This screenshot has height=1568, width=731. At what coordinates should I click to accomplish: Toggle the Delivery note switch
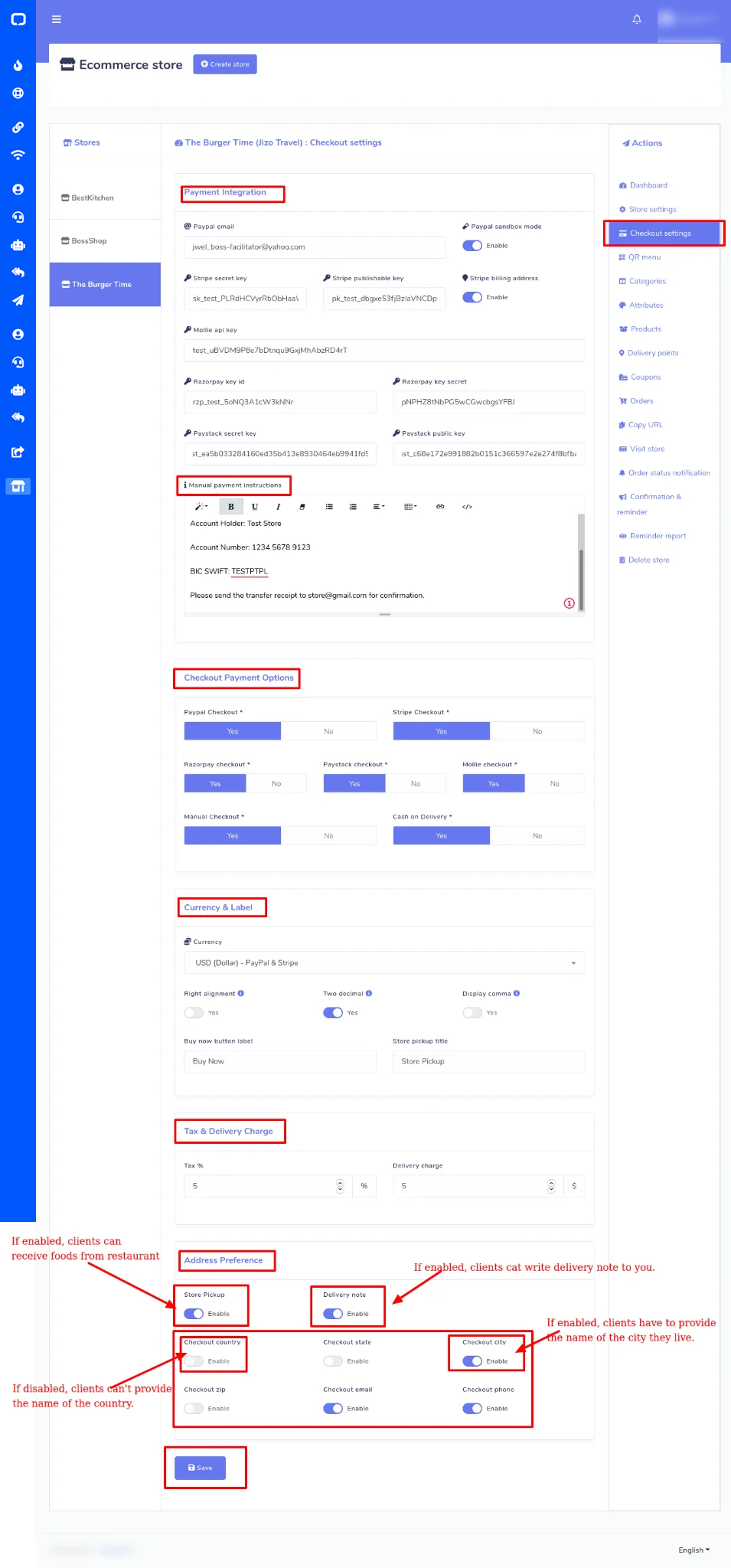[x=333, y=1314]
